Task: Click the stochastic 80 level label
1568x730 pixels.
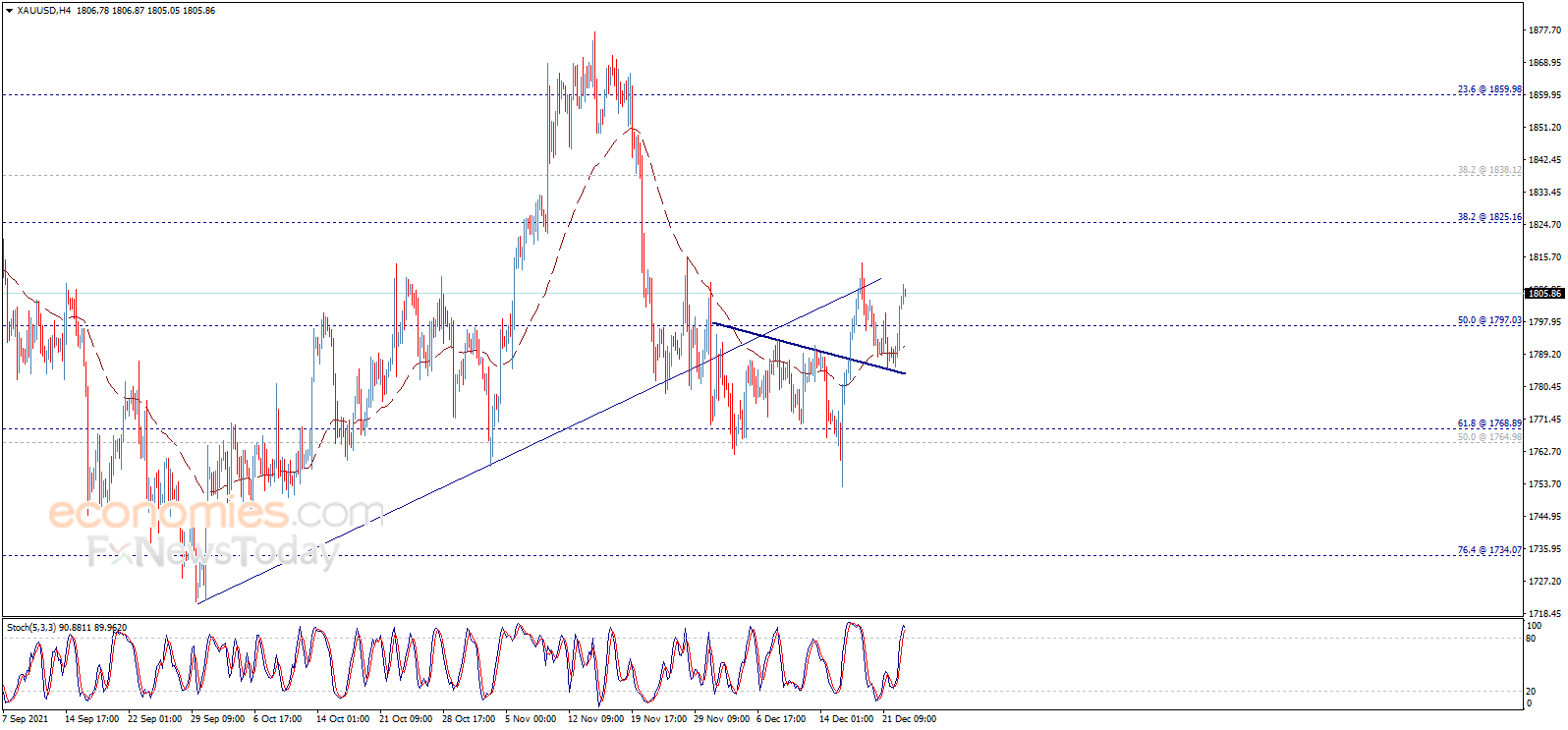Action: [x=1531, y=639]
